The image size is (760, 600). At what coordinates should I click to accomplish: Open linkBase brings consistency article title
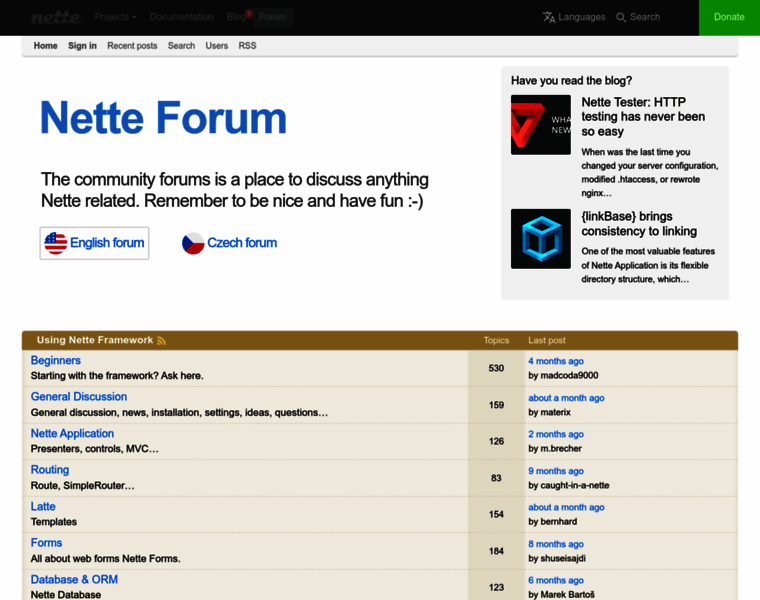pyautogui.click(x=639, y=224)
